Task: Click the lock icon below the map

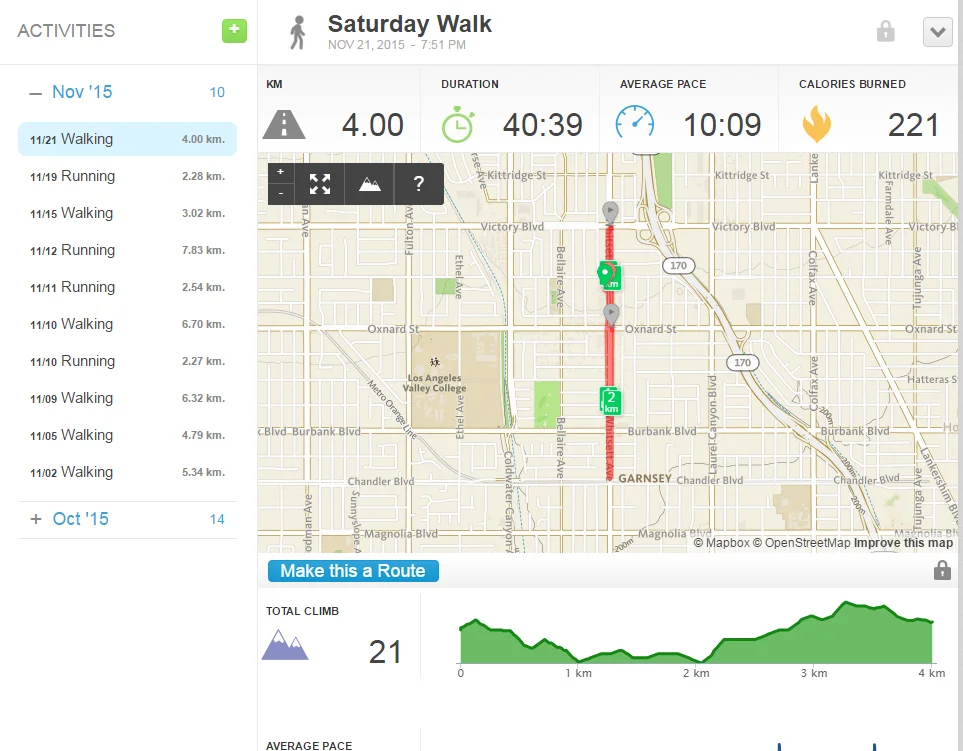Action: tap(941, 571)
